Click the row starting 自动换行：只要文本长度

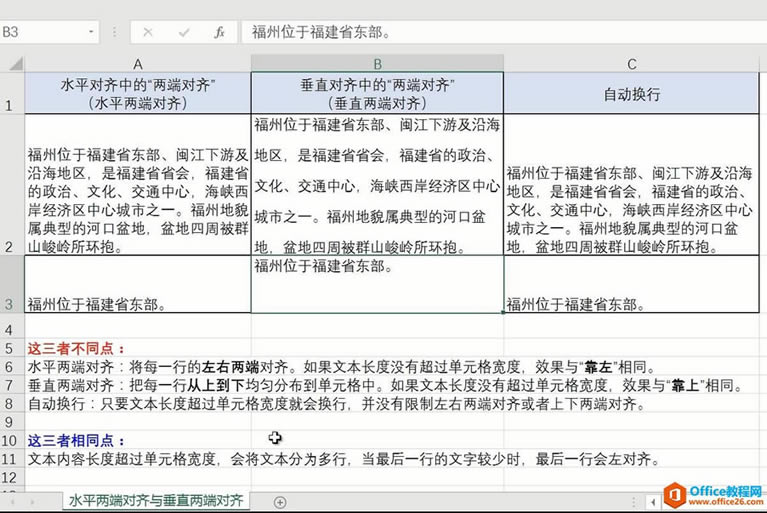pyautogui.click(x=337, y=404)
